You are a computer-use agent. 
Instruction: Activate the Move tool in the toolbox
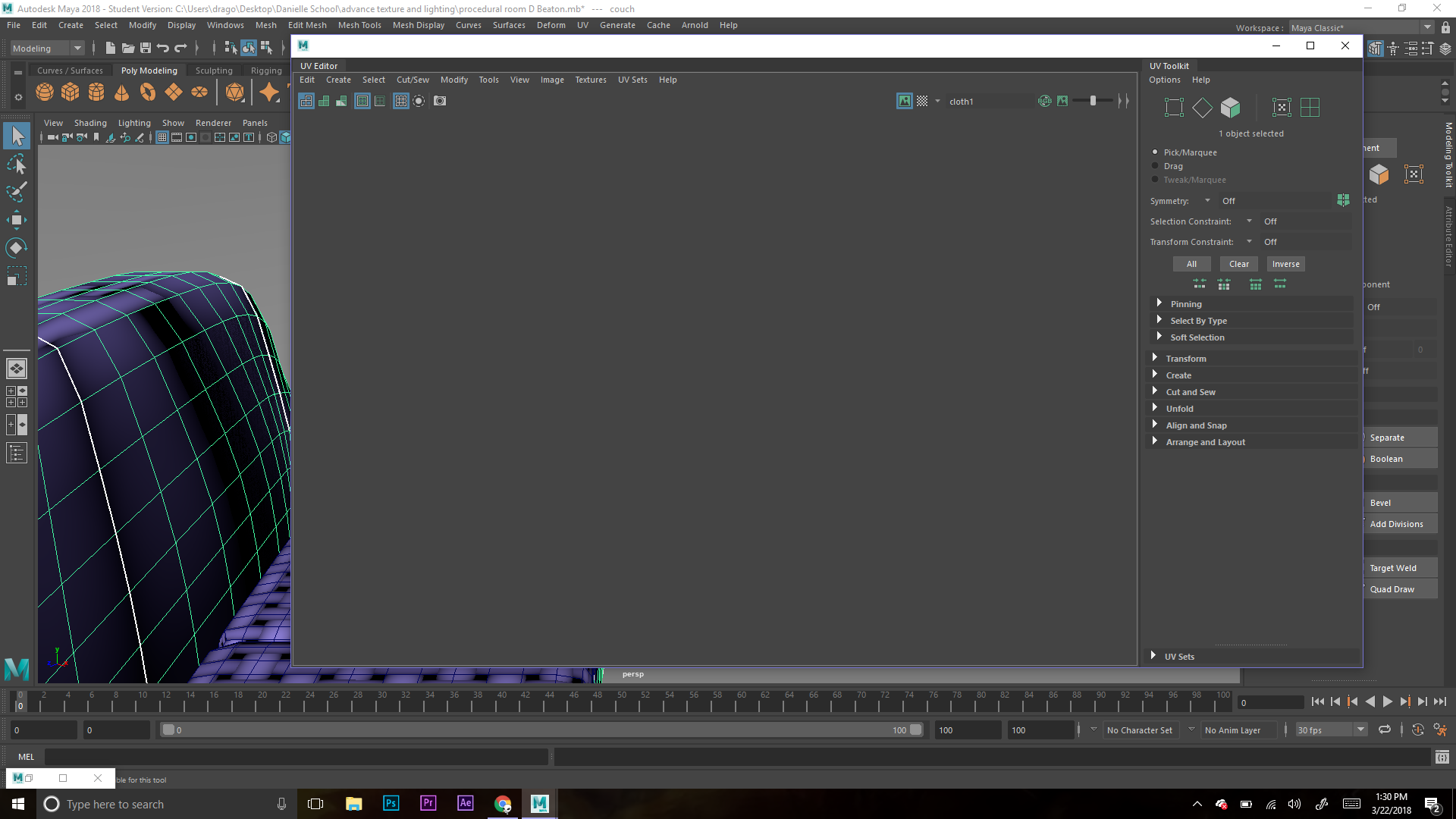[17, 220]
